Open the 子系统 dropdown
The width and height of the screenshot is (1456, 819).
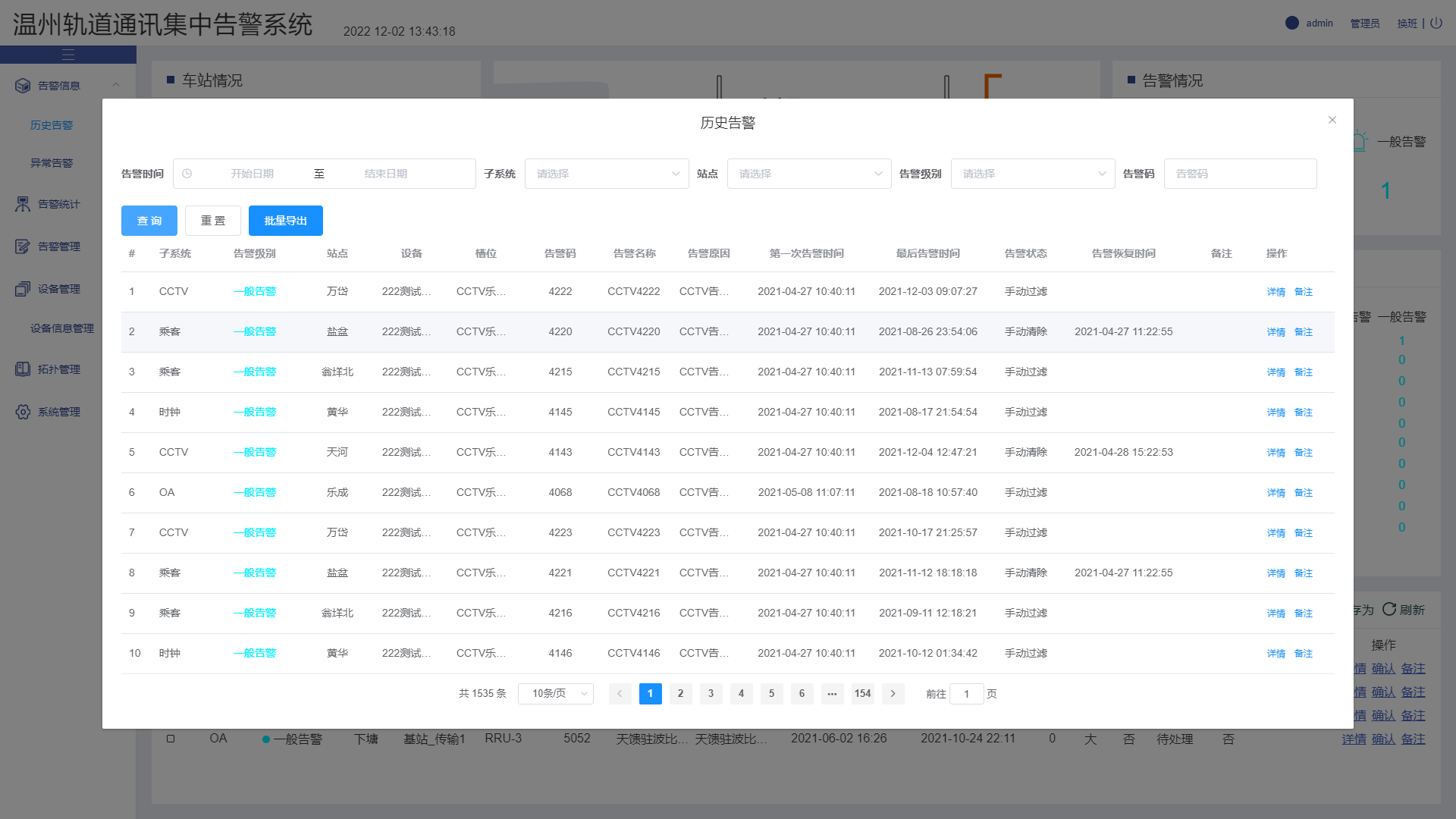click(x=607, y=174)
